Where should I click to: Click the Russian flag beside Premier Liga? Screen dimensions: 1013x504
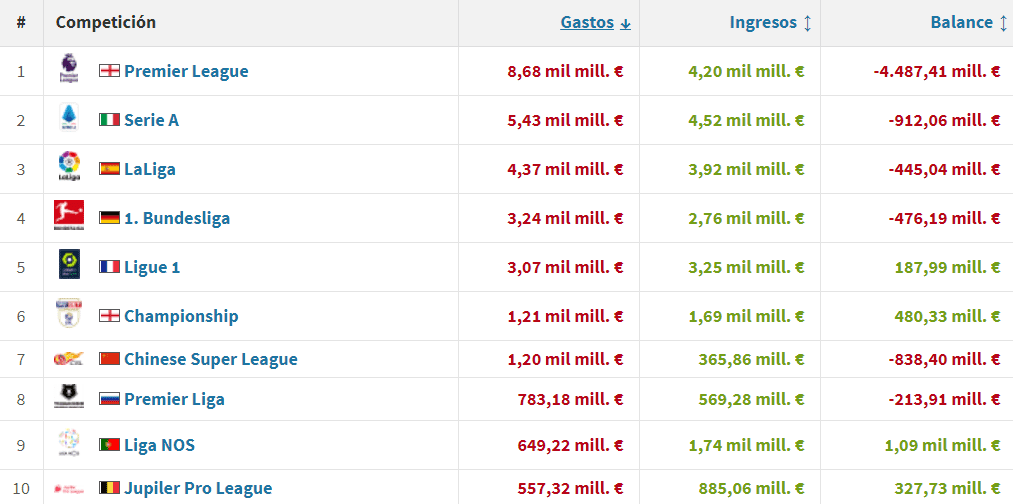109,399
